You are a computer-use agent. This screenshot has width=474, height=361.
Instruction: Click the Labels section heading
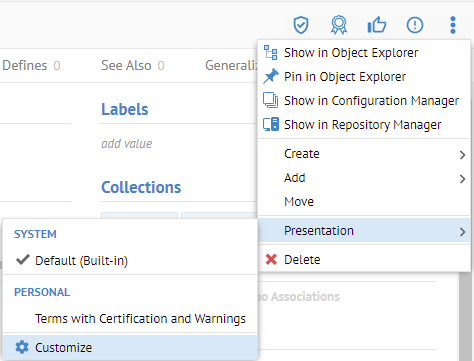(x=125, y=109)
